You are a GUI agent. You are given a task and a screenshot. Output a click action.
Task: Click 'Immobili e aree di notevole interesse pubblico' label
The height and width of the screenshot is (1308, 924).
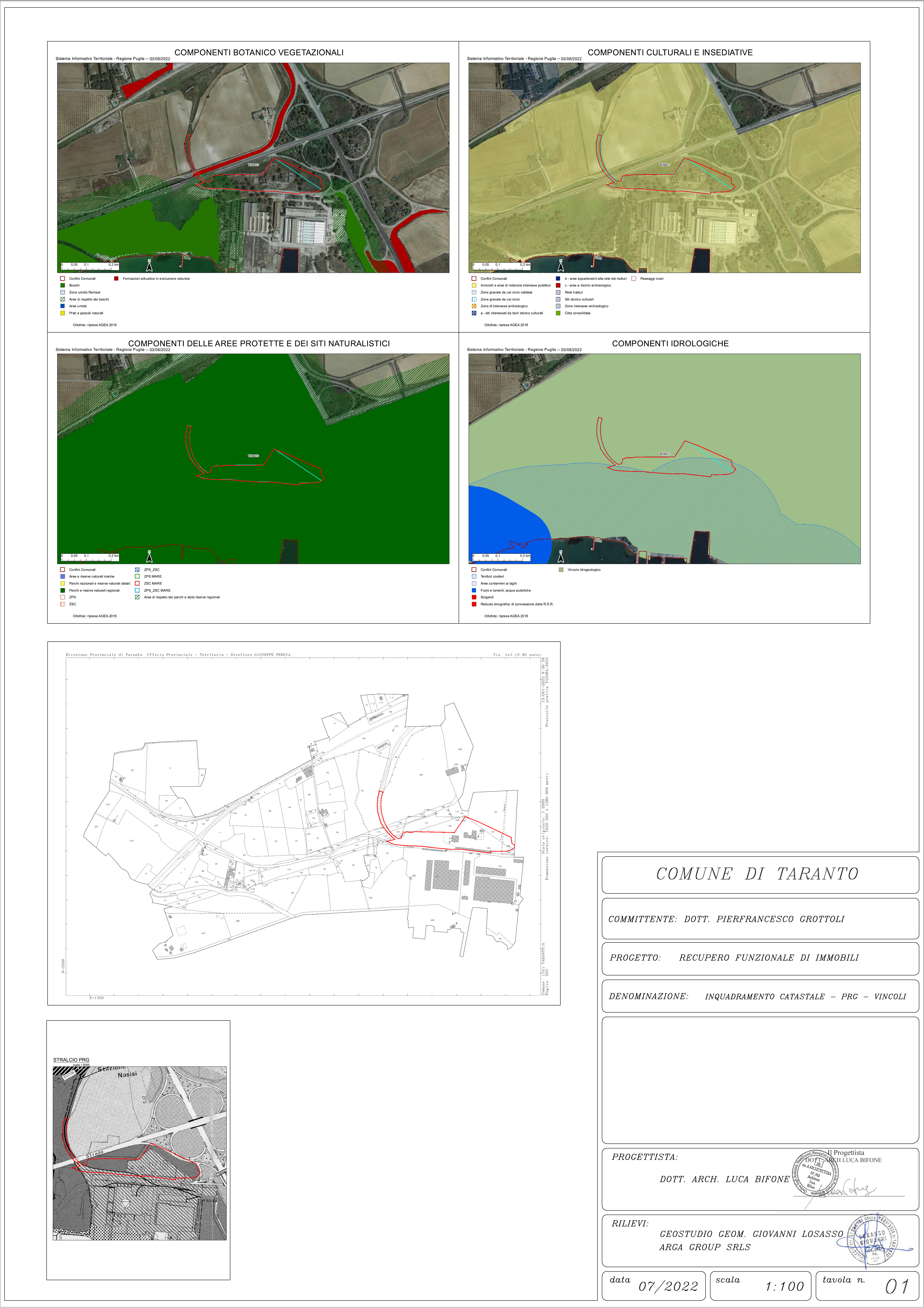click(x=516, y=285)
